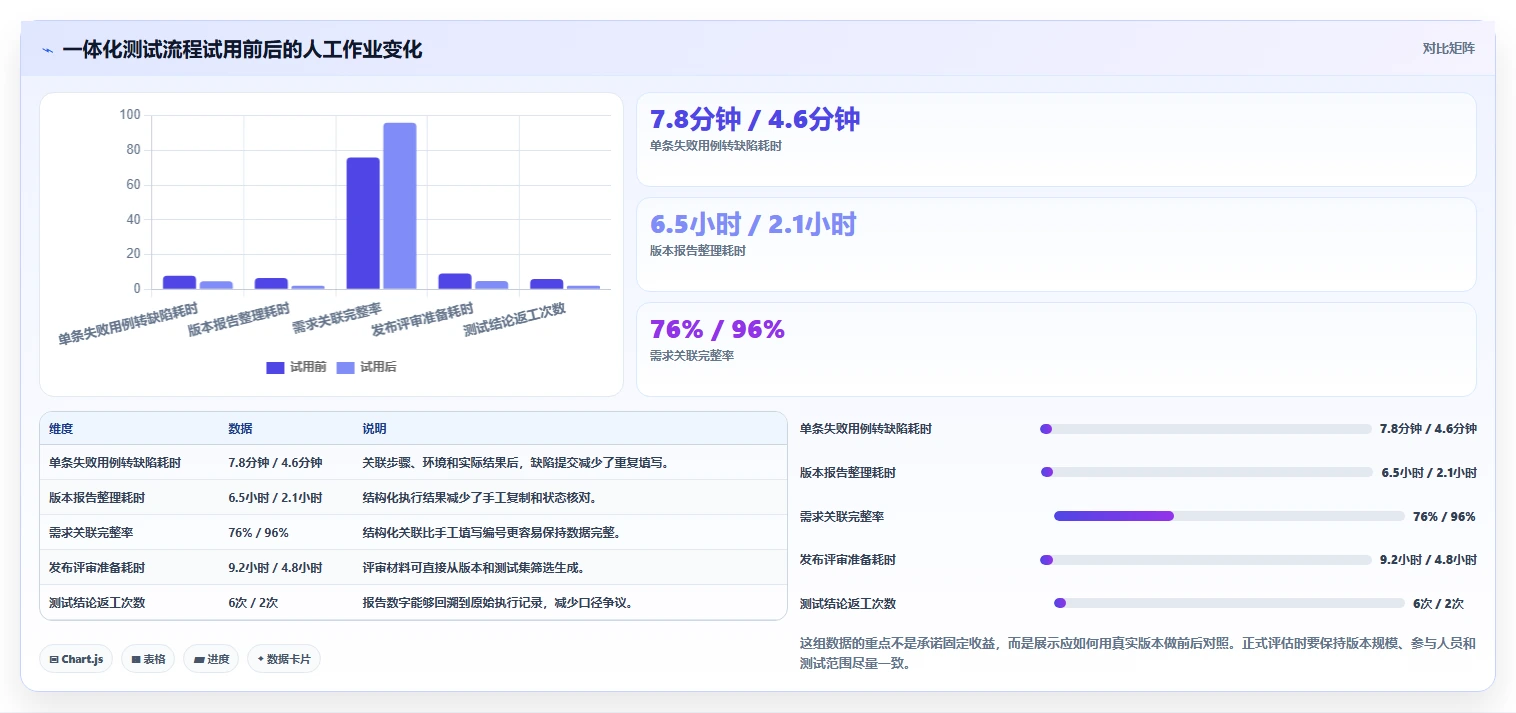Click the 数据 column header
Screen dimensions: 1516x713
(x=240, y=428)
